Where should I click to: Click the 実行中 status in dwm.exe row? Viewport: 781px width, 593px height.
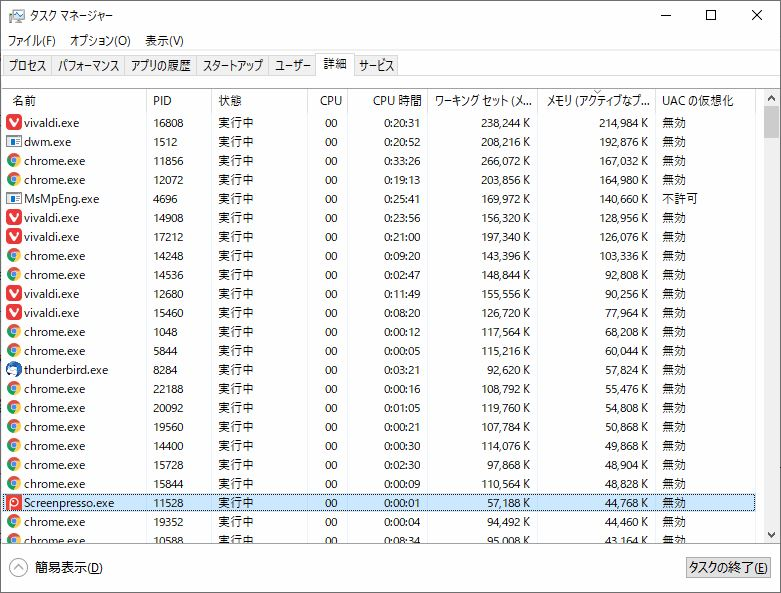point(236,142)
